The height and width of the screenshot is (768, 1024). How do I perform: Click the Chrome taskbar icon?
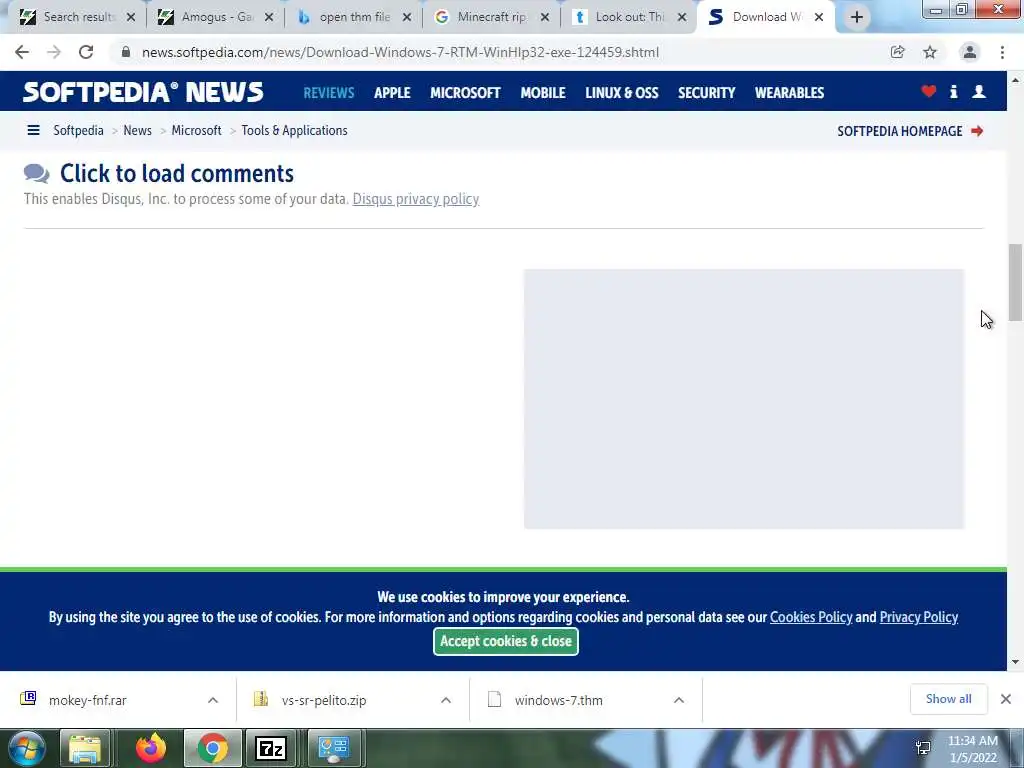pyautogui.click(x=213, y=748)
